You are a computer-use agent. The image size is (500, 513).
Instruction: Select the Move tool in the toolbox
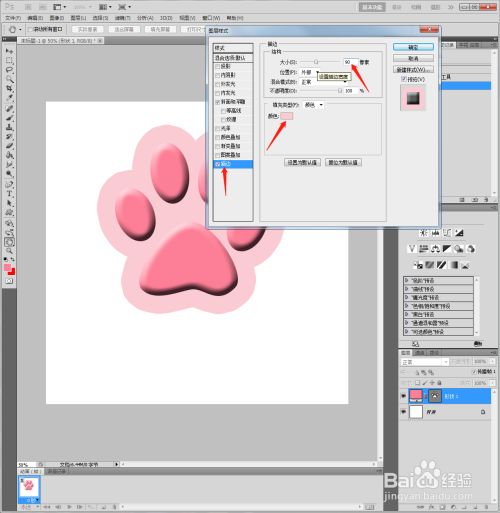[x=9, y=51]
